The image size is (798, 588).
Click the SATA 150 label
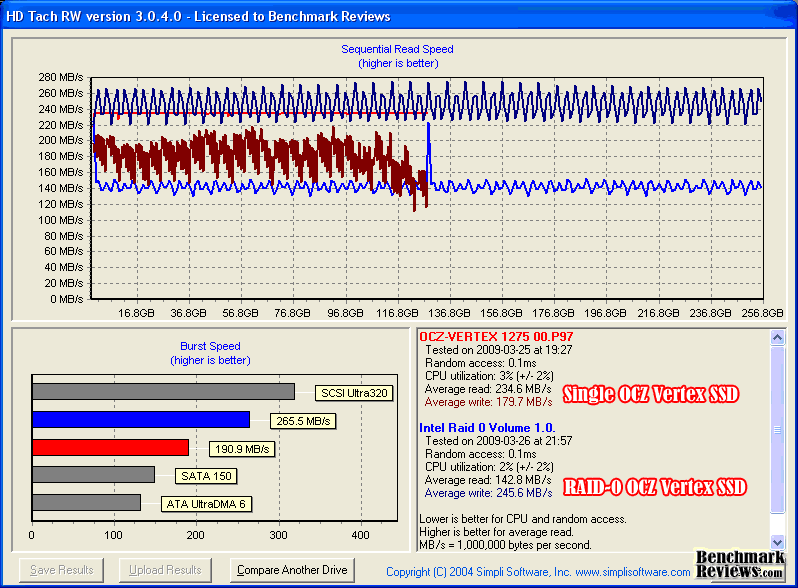coord(206,476)
